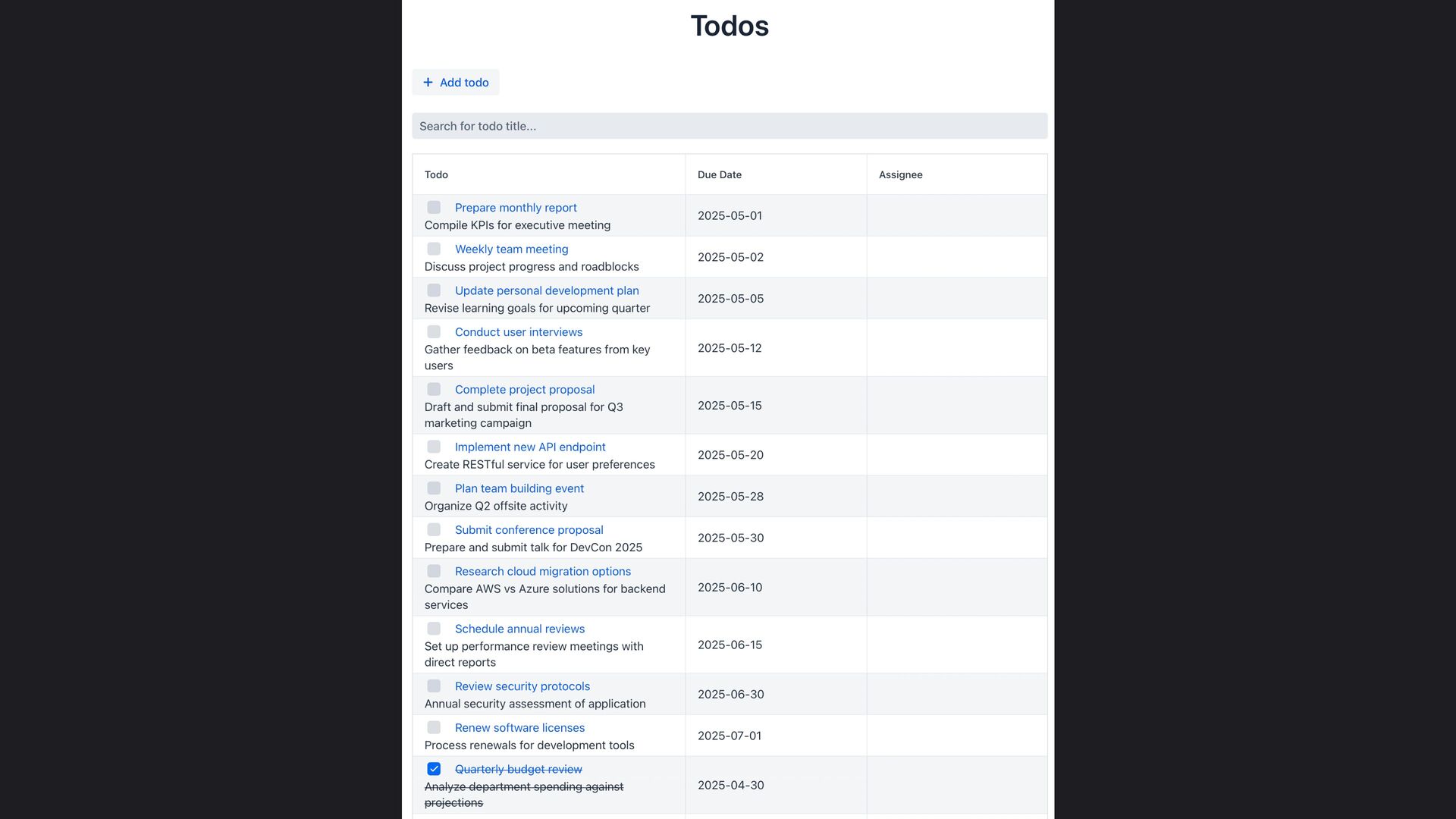Check the Plan team building event box
Image resolution: width=1456 pixels, height=819 pixels.
[434, 488]
